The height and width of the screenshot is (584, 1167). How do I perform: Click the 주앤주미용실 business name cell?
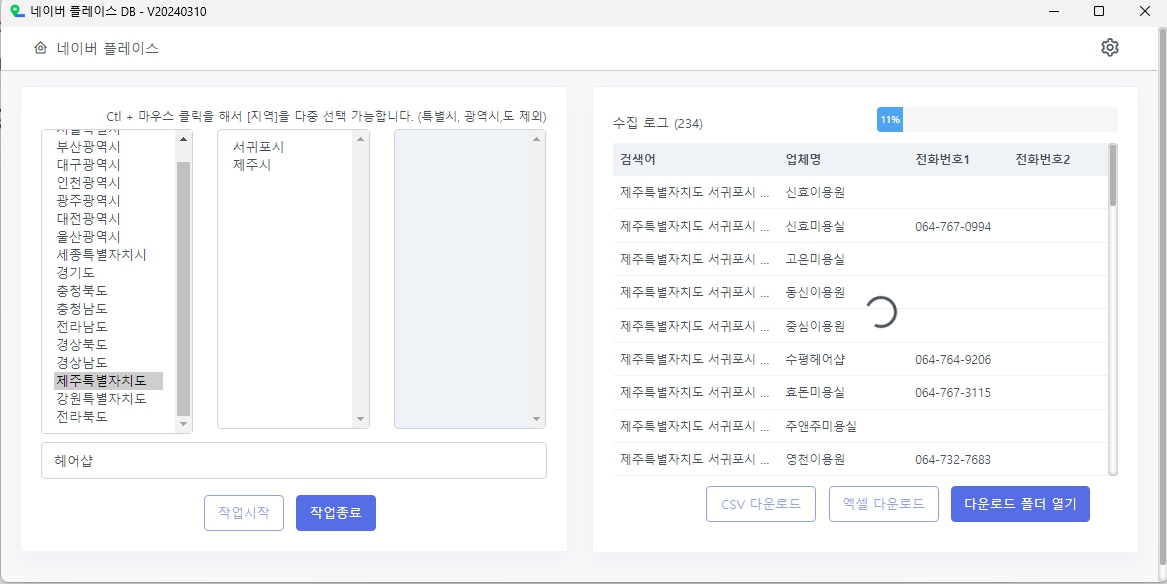(822, 426)
